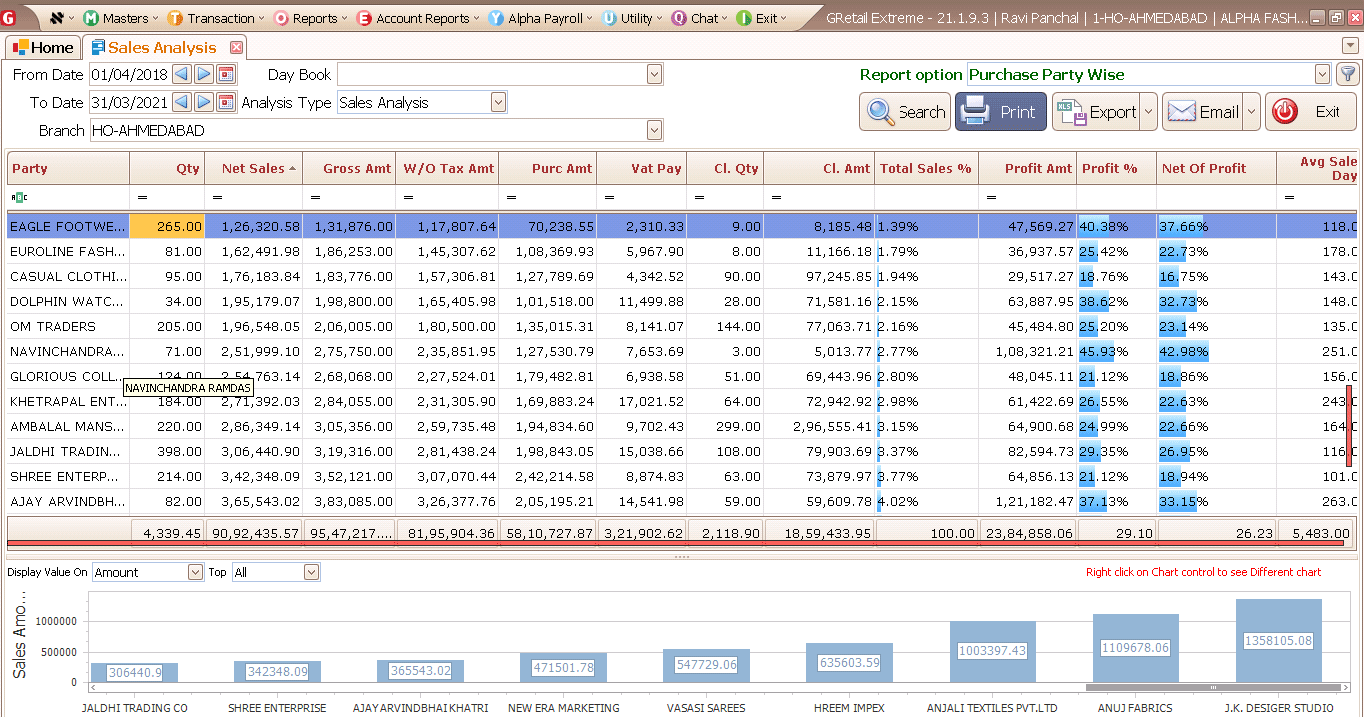1364x717 pixels.
Task: Click the red Exit button
Action: [x=1310, y=112]
